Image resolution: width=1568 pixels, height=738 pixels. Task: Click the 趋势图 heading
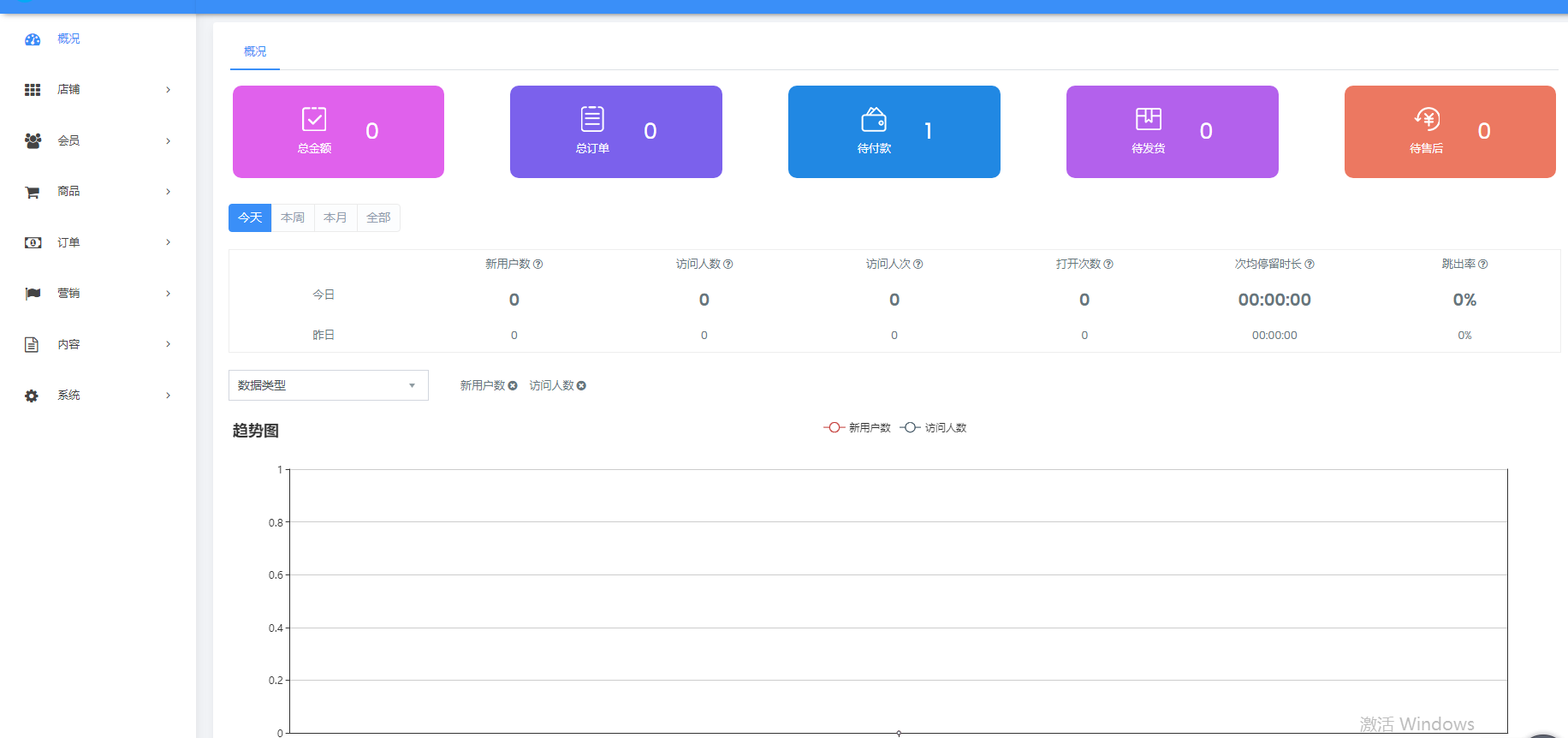click(256, 431)
